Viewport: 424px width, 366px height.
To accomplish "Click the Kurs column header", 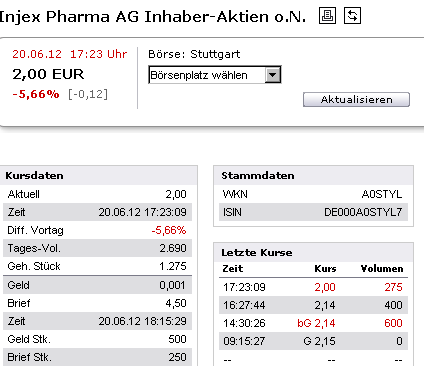I will 325,269.
